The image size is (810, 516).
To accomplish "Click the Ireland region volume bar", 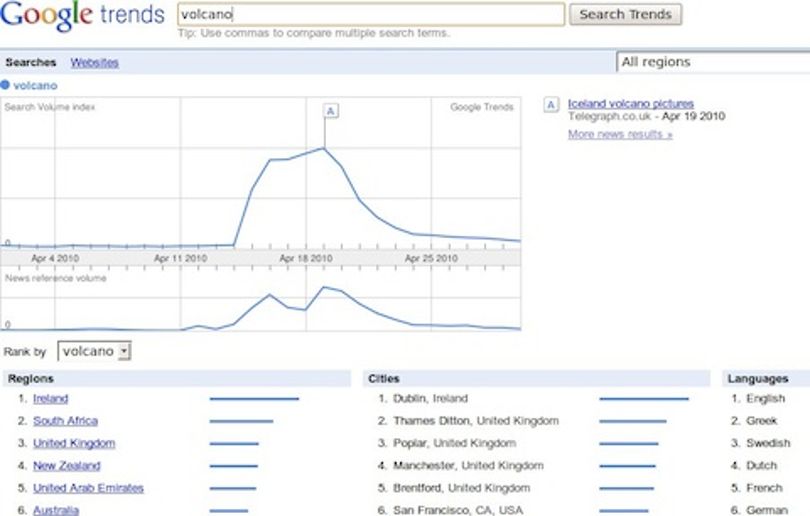I will [254, 399].
